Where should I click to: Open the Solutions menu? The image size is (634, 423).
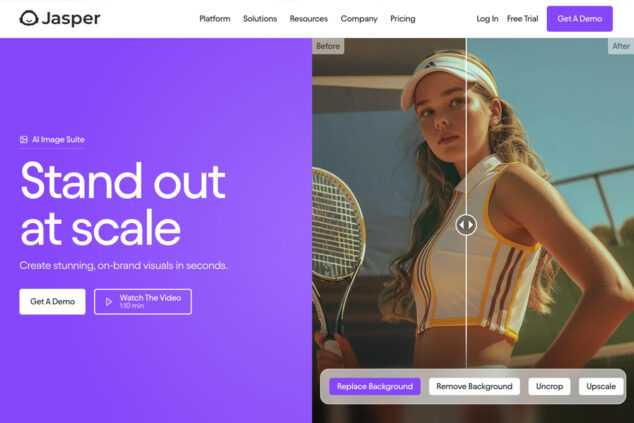point(260,19)
